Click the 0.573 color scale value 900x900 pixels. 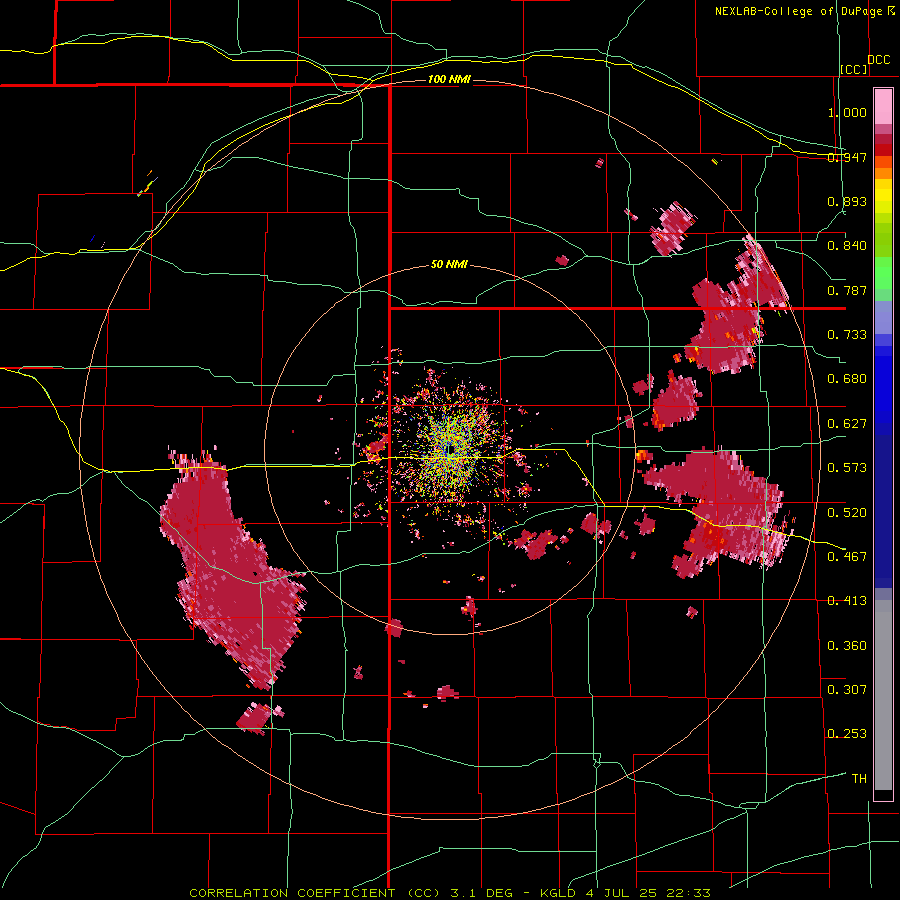(x=847, y=468)
